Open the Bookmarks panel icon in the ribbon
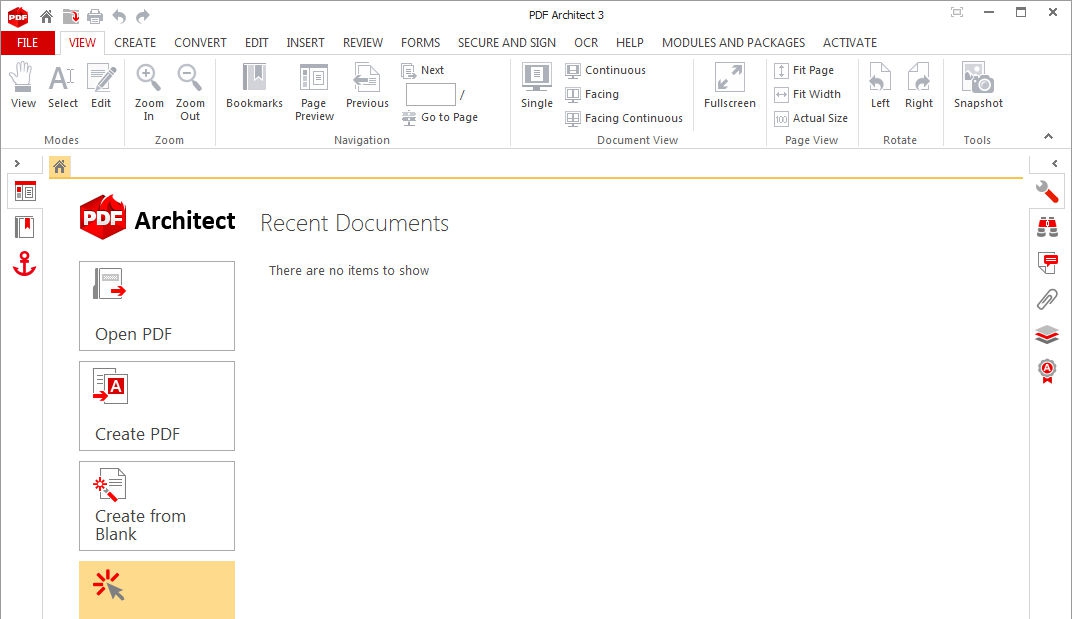The image size is (1072, 619). click(x=253, y=88)
